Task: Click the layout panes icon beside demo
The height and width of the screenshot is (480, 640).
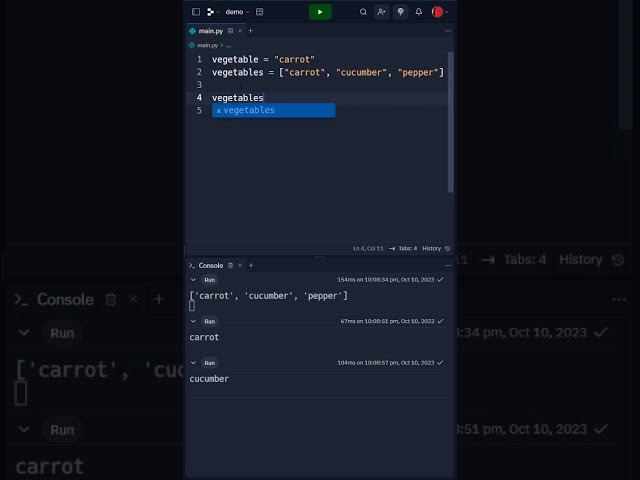Action: click(260, 12)
